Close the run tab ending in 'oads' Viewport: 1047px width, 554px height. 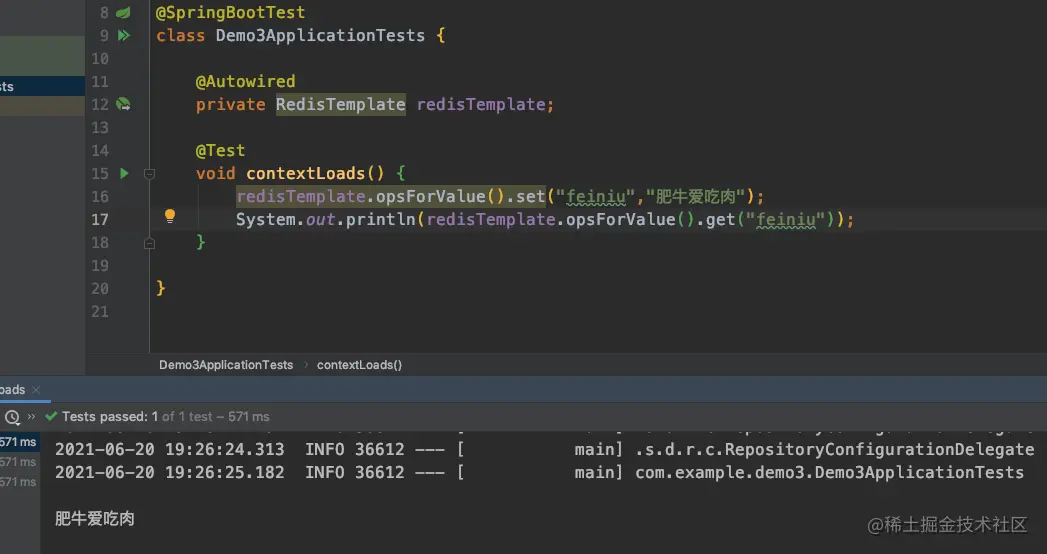(x=36, y=390)
